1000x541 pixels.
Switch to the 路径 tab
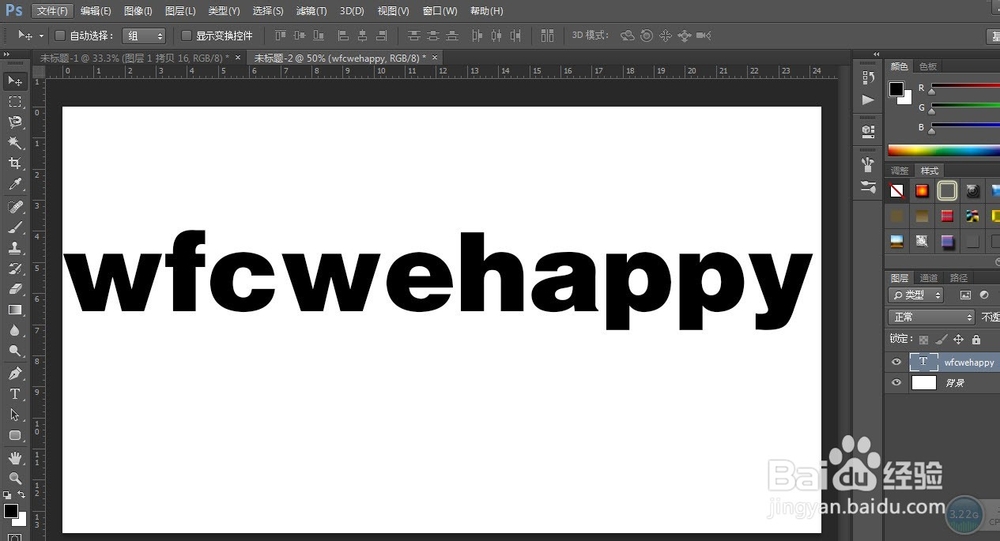tap(959, 278)
